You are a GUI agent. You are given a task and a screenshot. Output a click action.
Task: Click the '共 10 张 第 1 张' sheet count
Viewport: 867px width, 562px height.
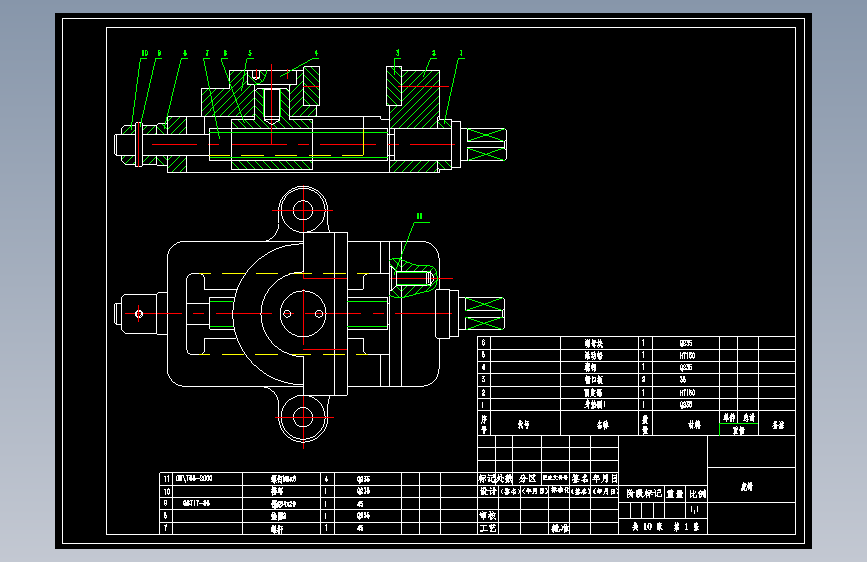click(x=666, y=527)
